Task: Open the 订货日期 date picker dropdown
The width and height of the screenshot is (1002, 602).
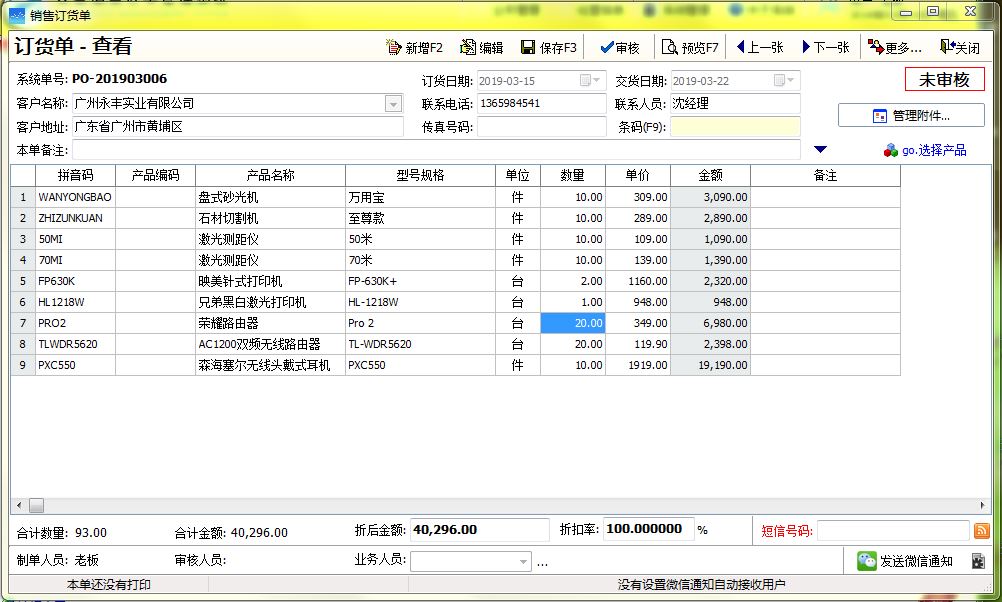Action: [x=590, y=81]
